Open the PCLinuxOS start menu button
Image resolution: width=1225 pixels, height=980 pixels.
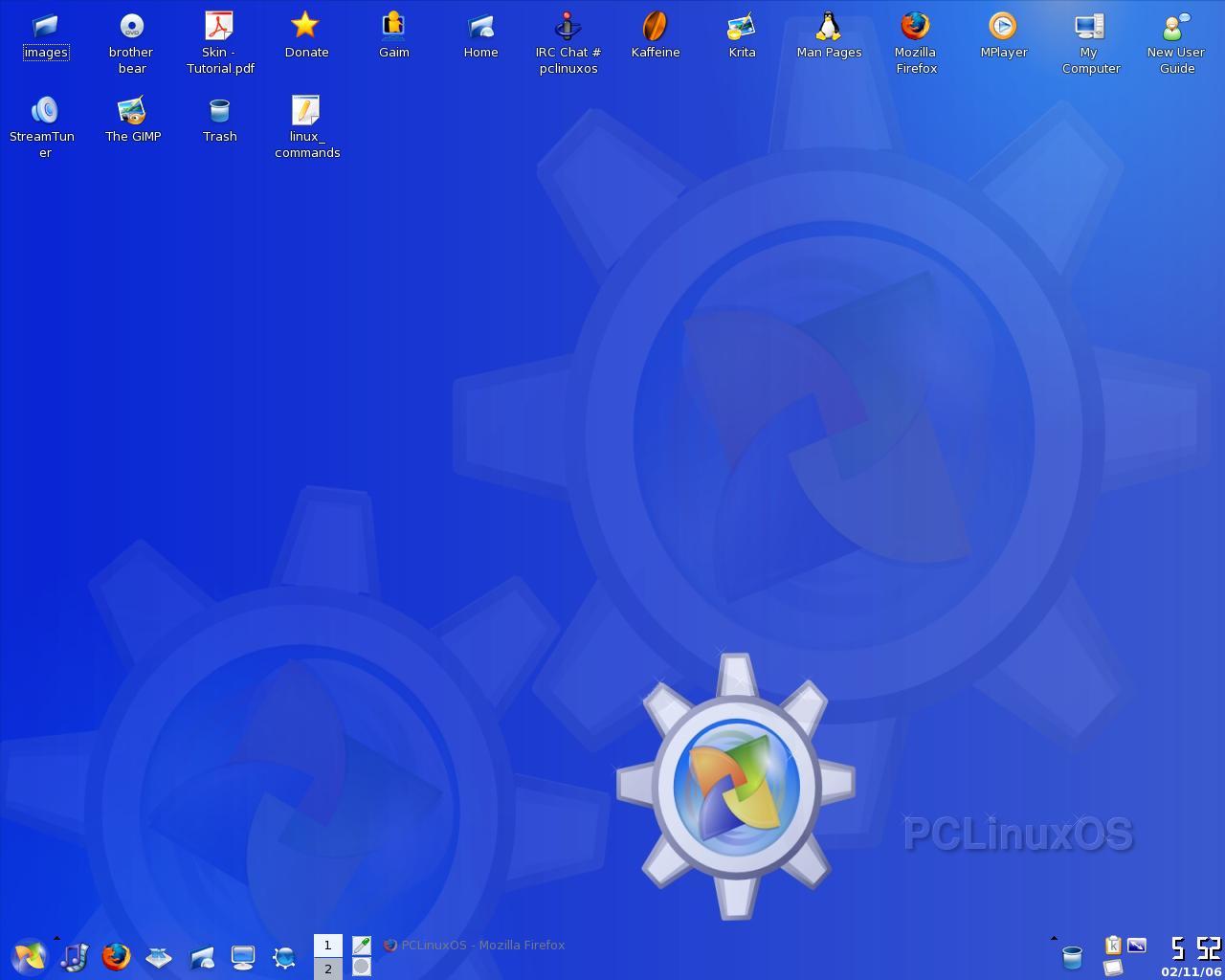click(x=29, y=957)
